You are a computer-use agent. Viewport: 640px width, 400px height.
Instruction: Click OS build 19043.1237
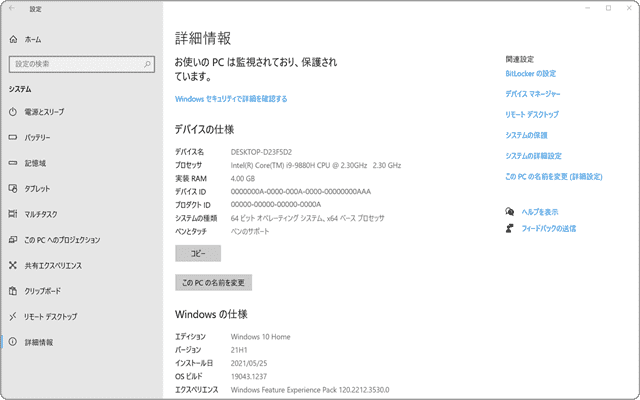(249, 376)
